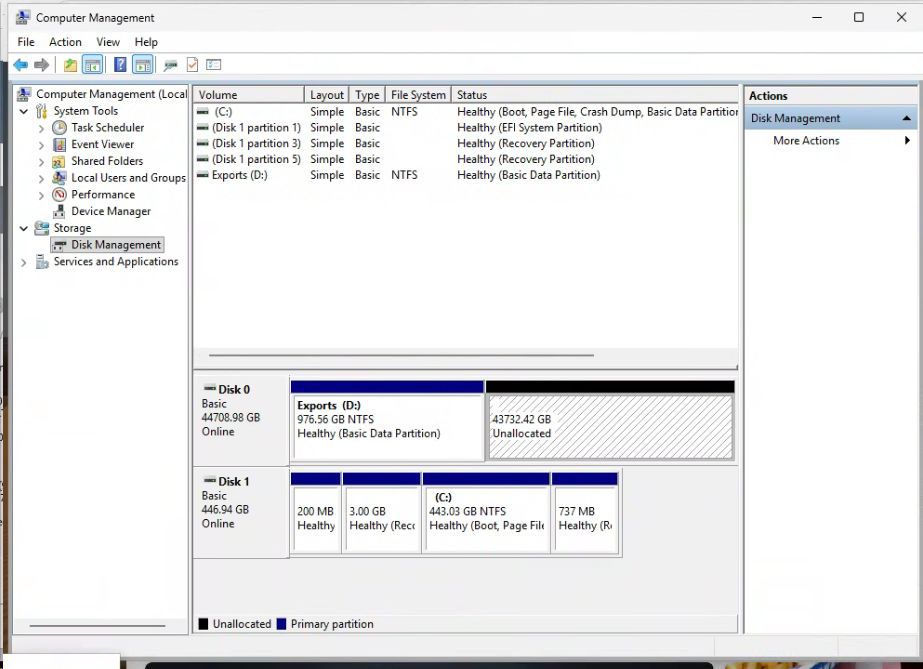This screenshot has width=923, height=669.
Task: Expand the Event Viewer node
Action: point(41,145)
